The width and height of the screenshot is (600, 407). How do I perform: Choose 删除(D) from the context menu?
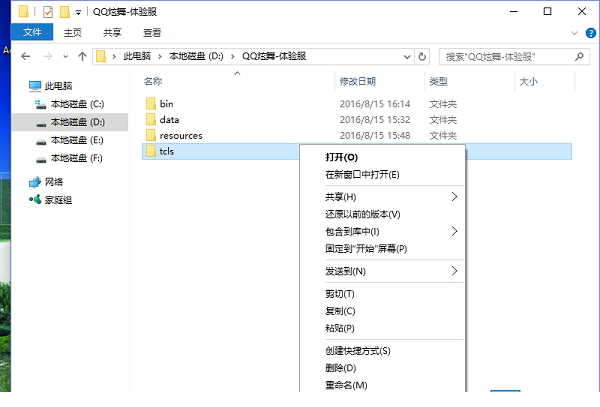(383, 368)
